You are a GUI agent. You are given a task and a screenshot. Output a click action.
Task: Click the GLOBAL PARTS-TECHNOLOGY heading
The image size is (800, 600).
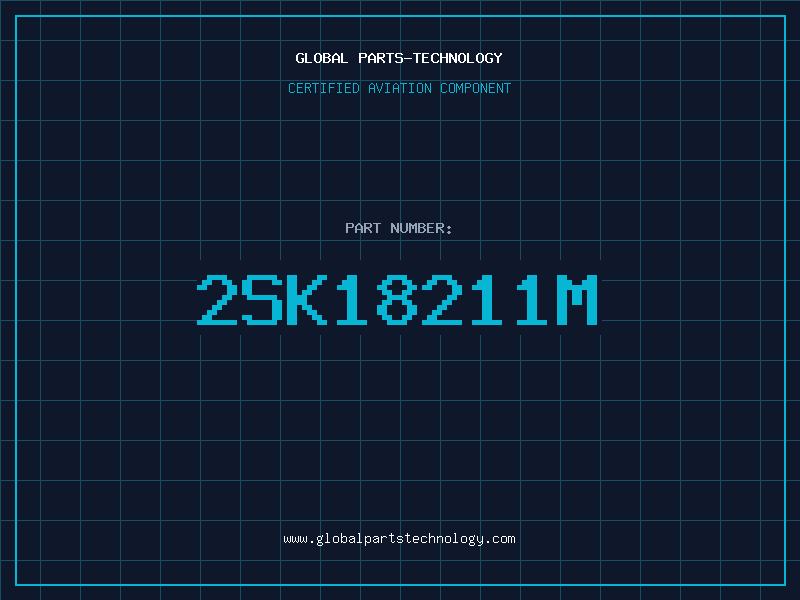click(x=399, y=58)
